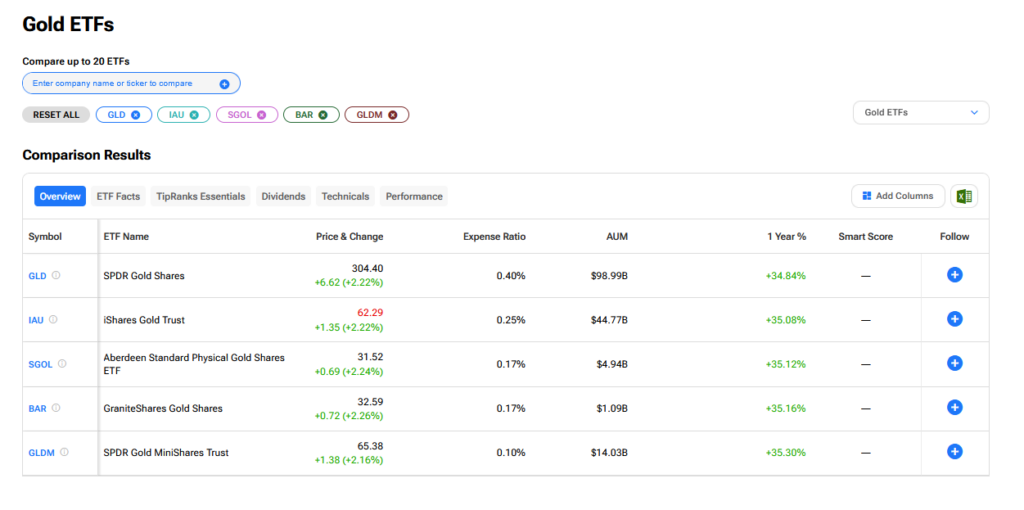Click the SPDR Gold MiniShares Trust name
The image size is (1024, 510).
(166, 453)
